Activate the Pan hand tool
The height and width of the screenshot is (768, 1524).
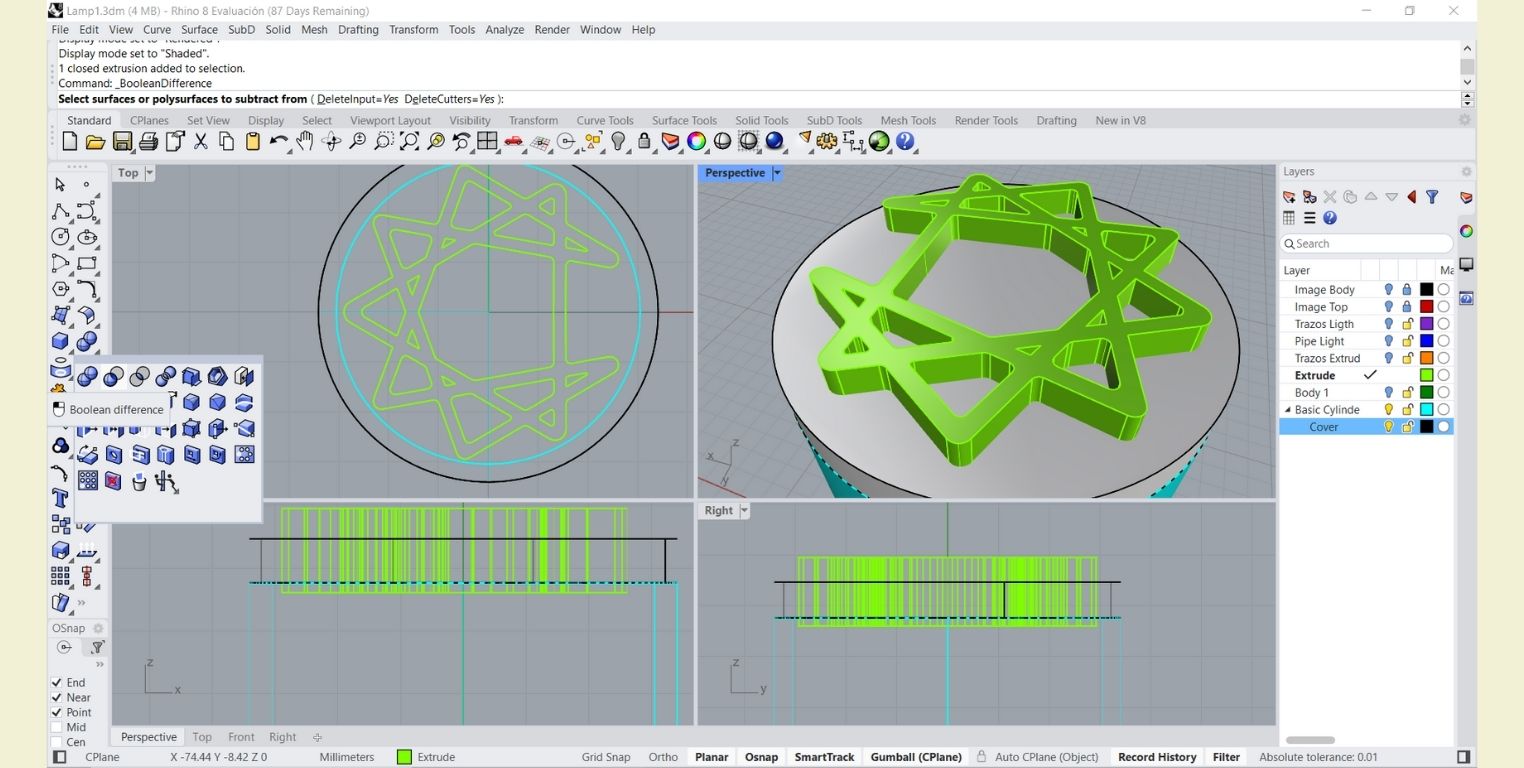tap(305, 142)
